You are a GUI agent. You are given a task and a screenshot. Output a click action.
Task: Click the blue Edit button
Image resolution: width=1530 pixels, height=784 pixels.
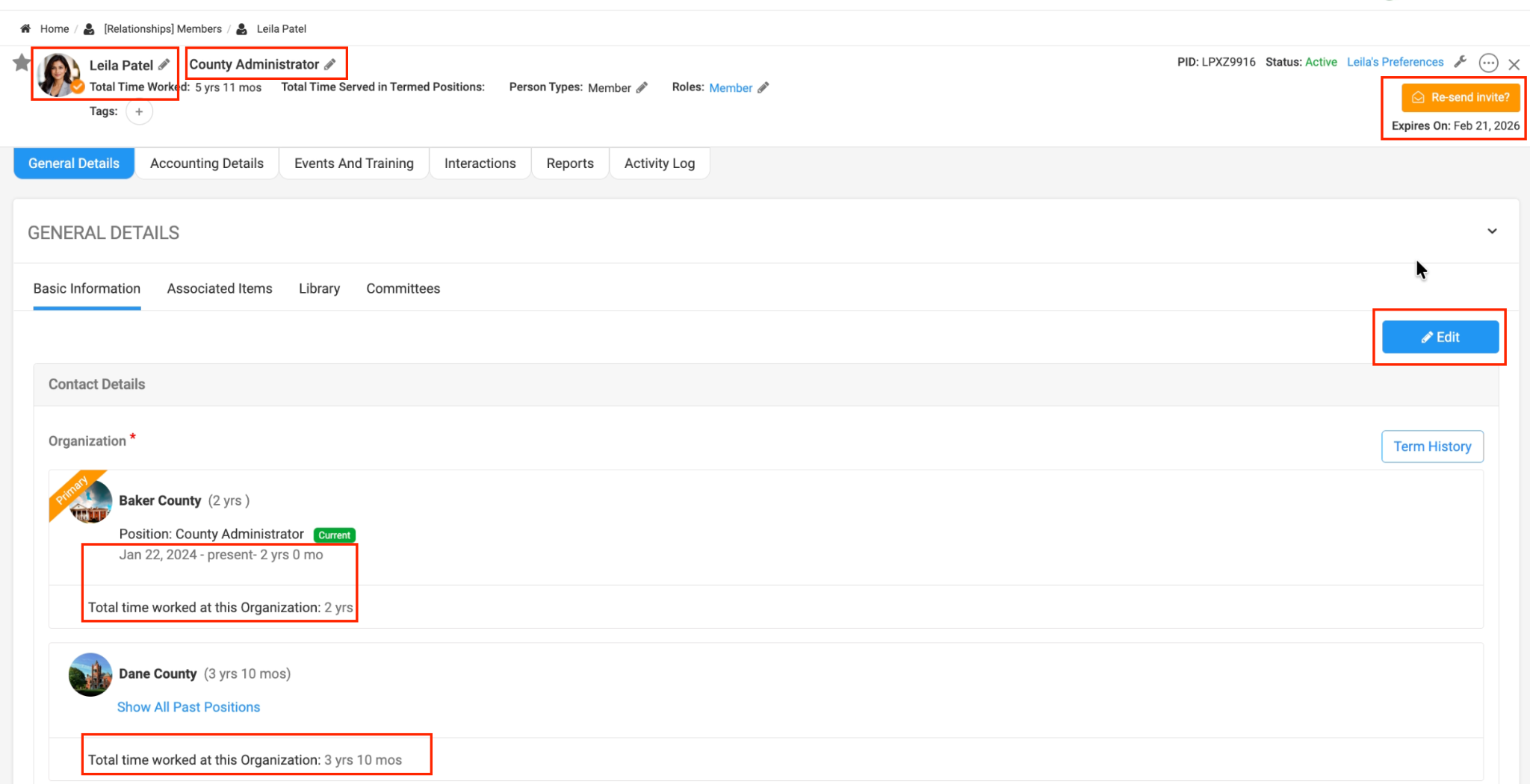tap(1440, 337)
